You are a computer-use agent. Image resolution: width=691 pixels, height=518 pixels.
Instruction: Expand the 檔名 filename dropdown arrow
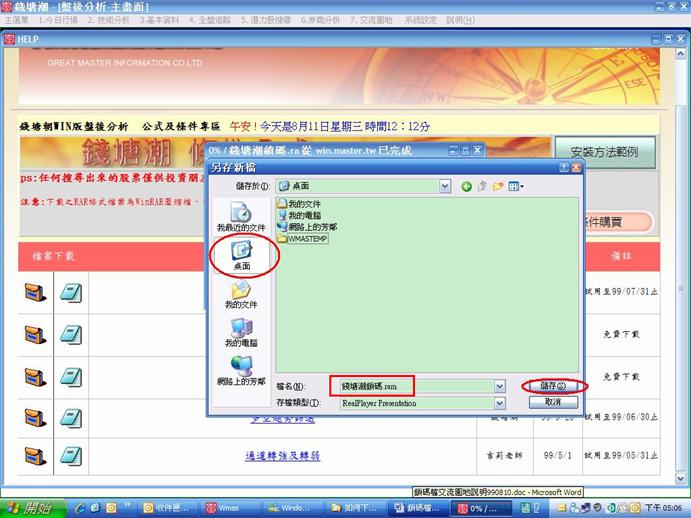(499, 386)
